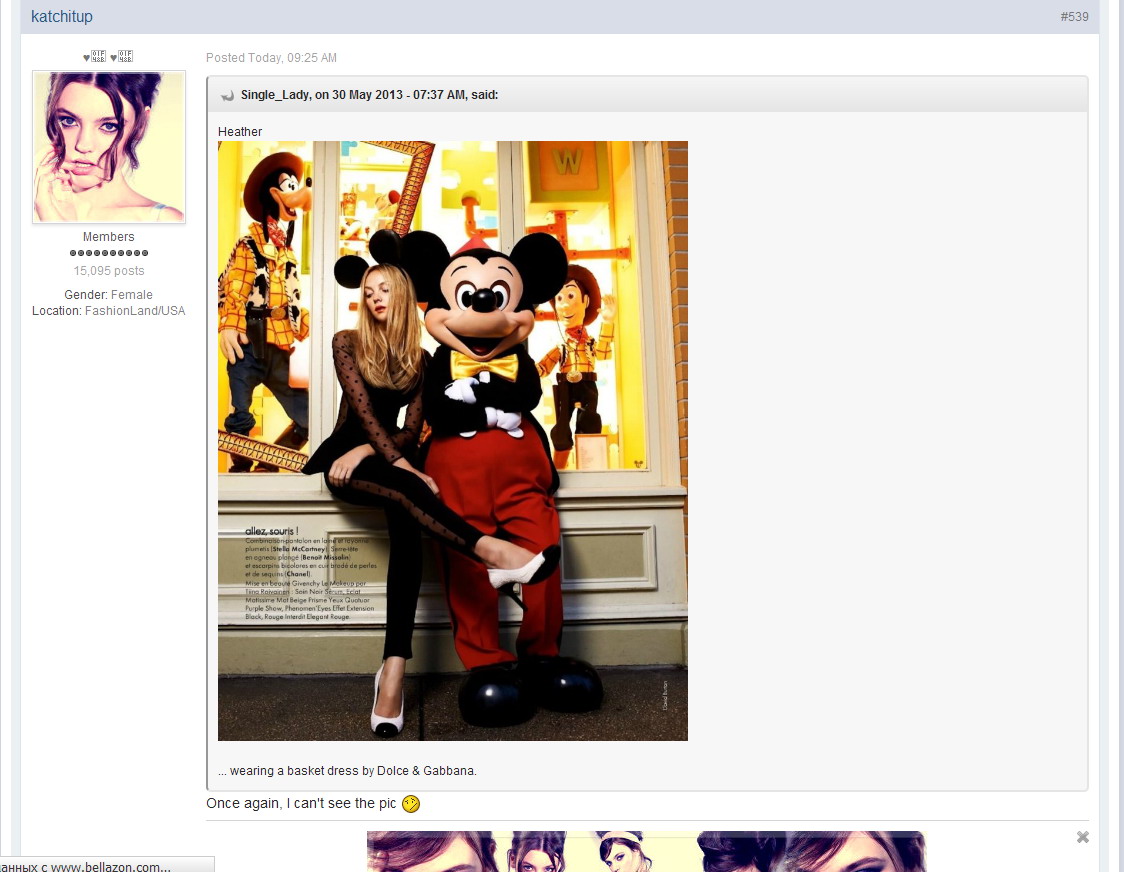Open the signature banner image

[x=647, y=851]
